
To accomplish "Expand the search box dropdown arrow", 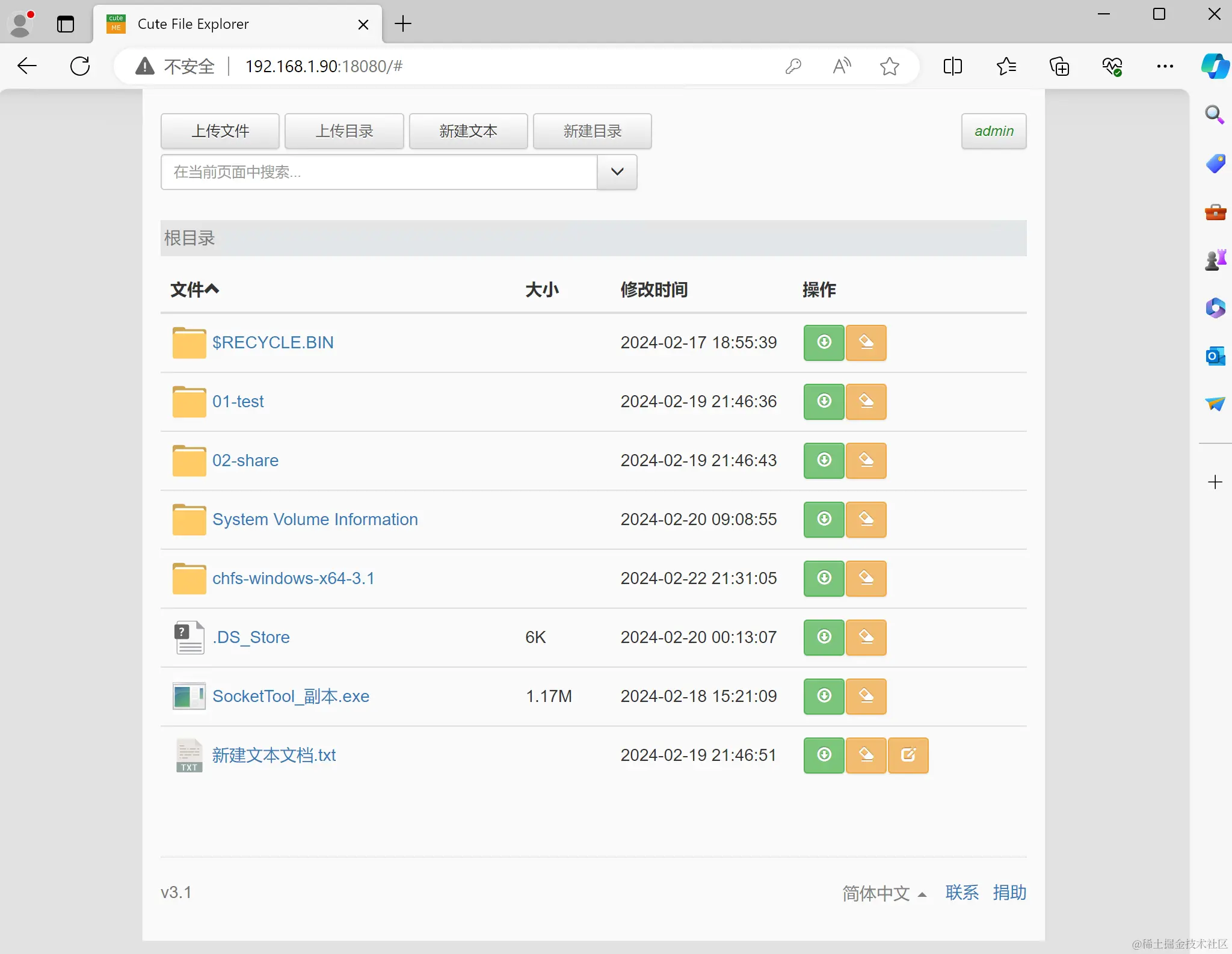I will tap(617, 172).
